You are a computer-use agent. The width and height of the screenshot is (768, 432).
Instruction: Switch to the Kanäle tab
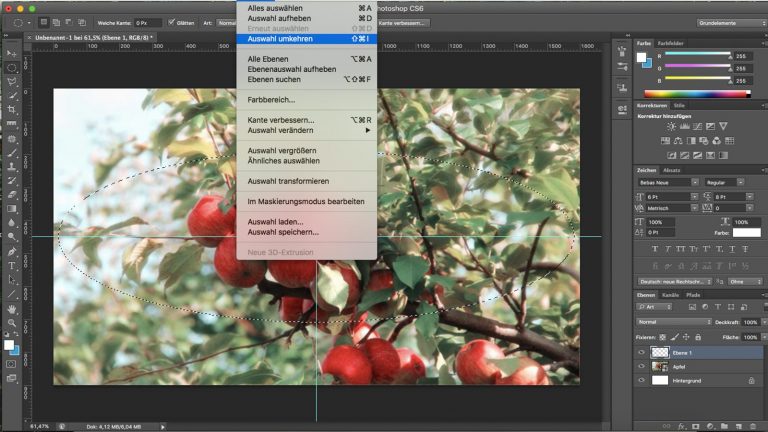pos(671,295)
